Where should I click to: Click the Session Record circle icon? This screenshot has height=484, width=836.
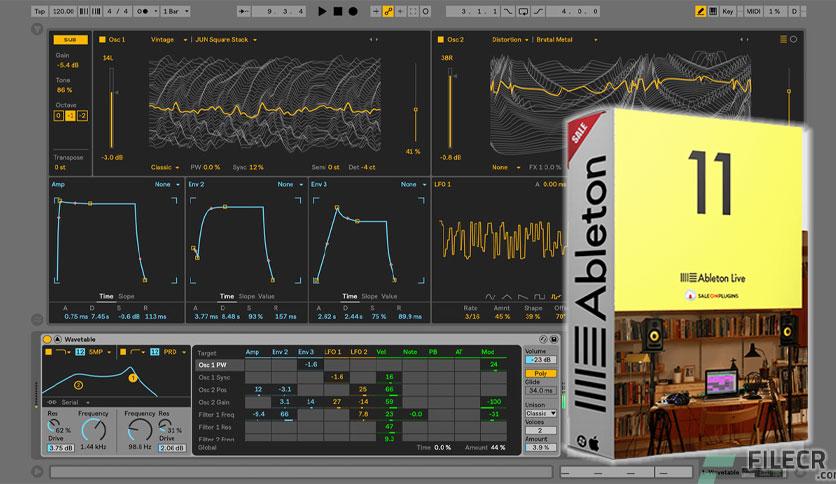425,11
